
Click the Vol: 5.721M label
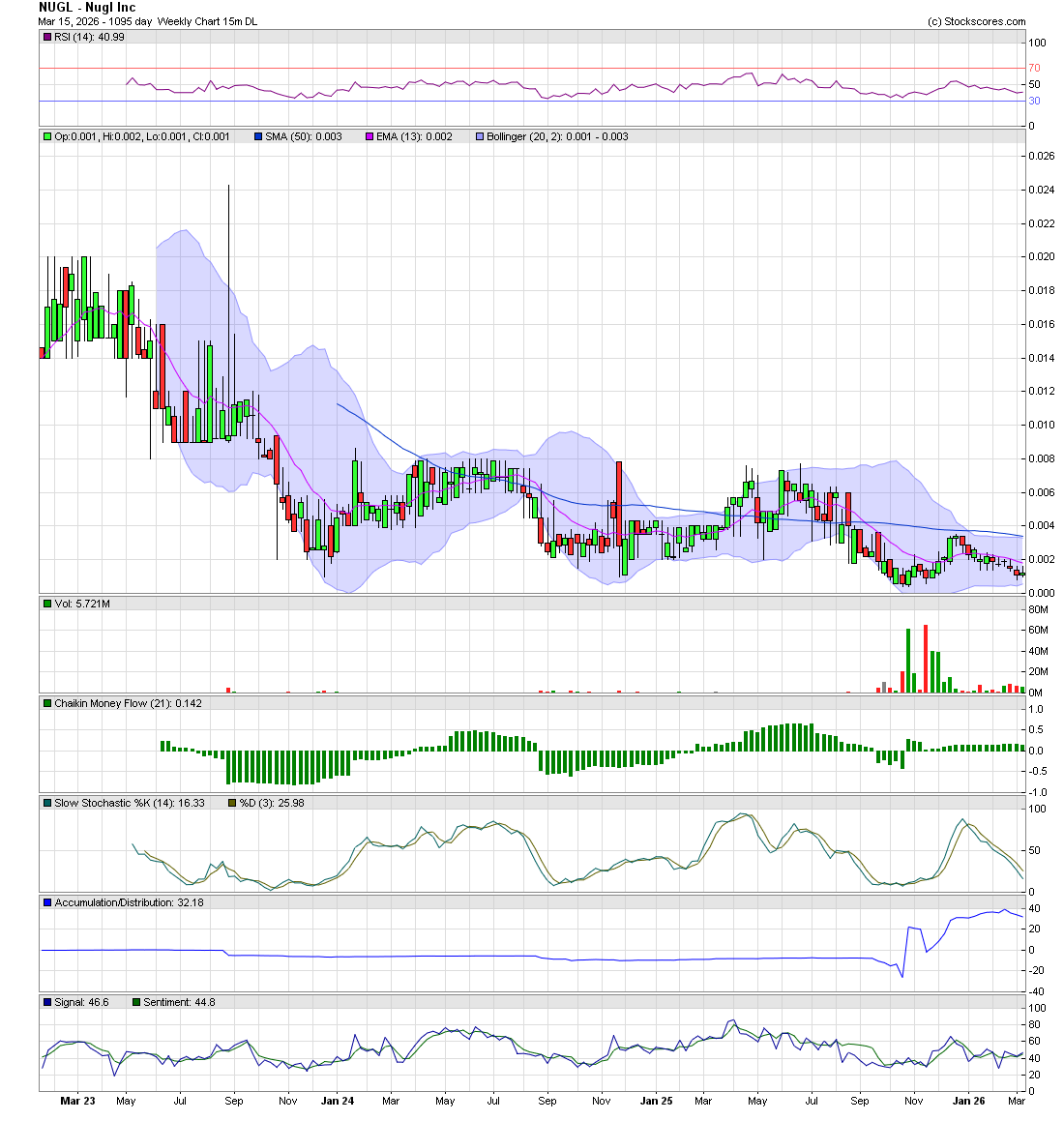[82, 605]
